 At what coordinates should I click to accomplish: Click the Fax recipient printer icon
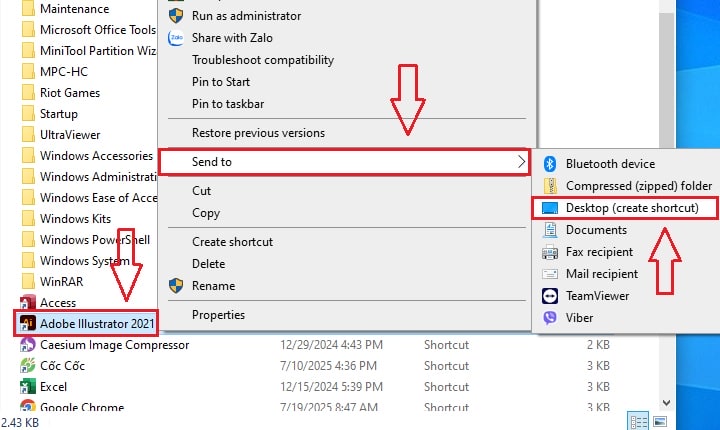coord(550,252)
